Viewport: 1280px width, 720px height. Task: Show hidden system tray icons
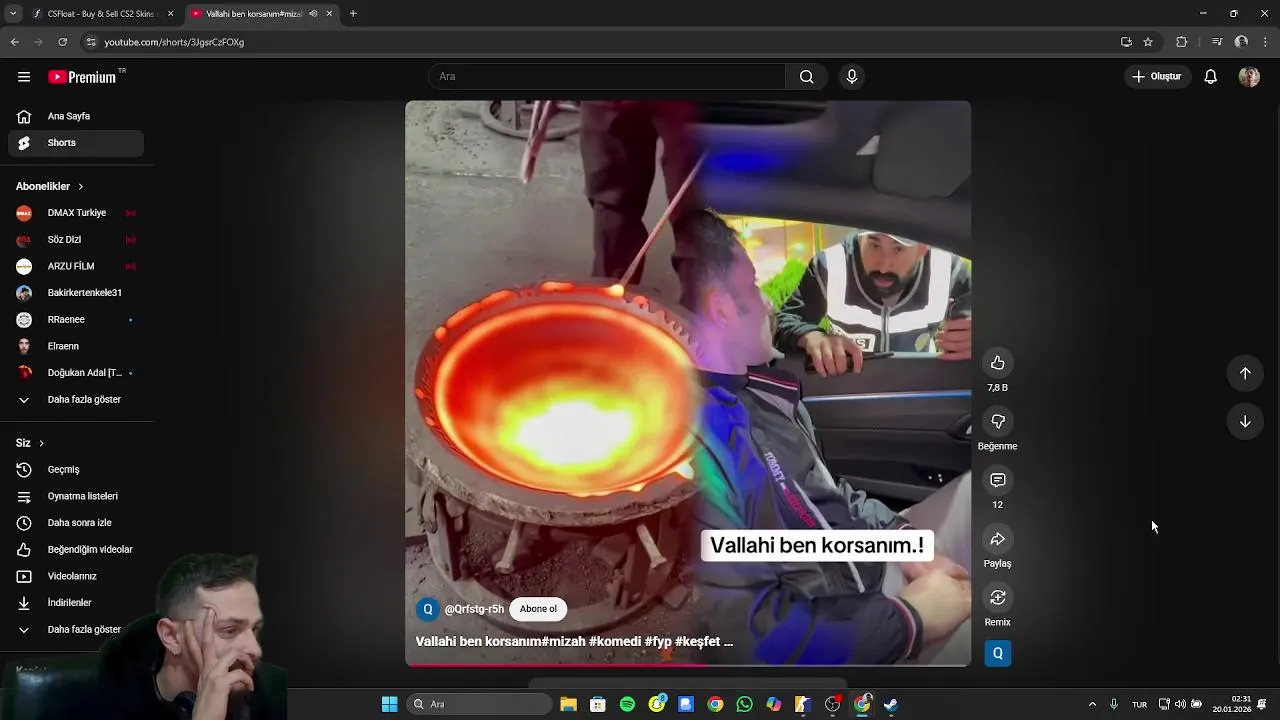[1092, 704]
